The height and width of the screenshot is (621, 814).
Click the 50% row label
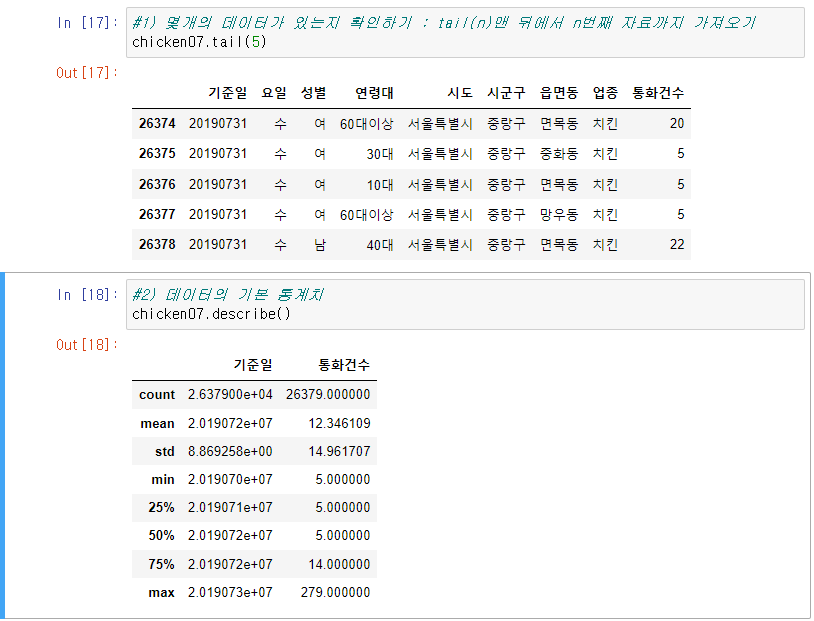(x=161, y=536)
